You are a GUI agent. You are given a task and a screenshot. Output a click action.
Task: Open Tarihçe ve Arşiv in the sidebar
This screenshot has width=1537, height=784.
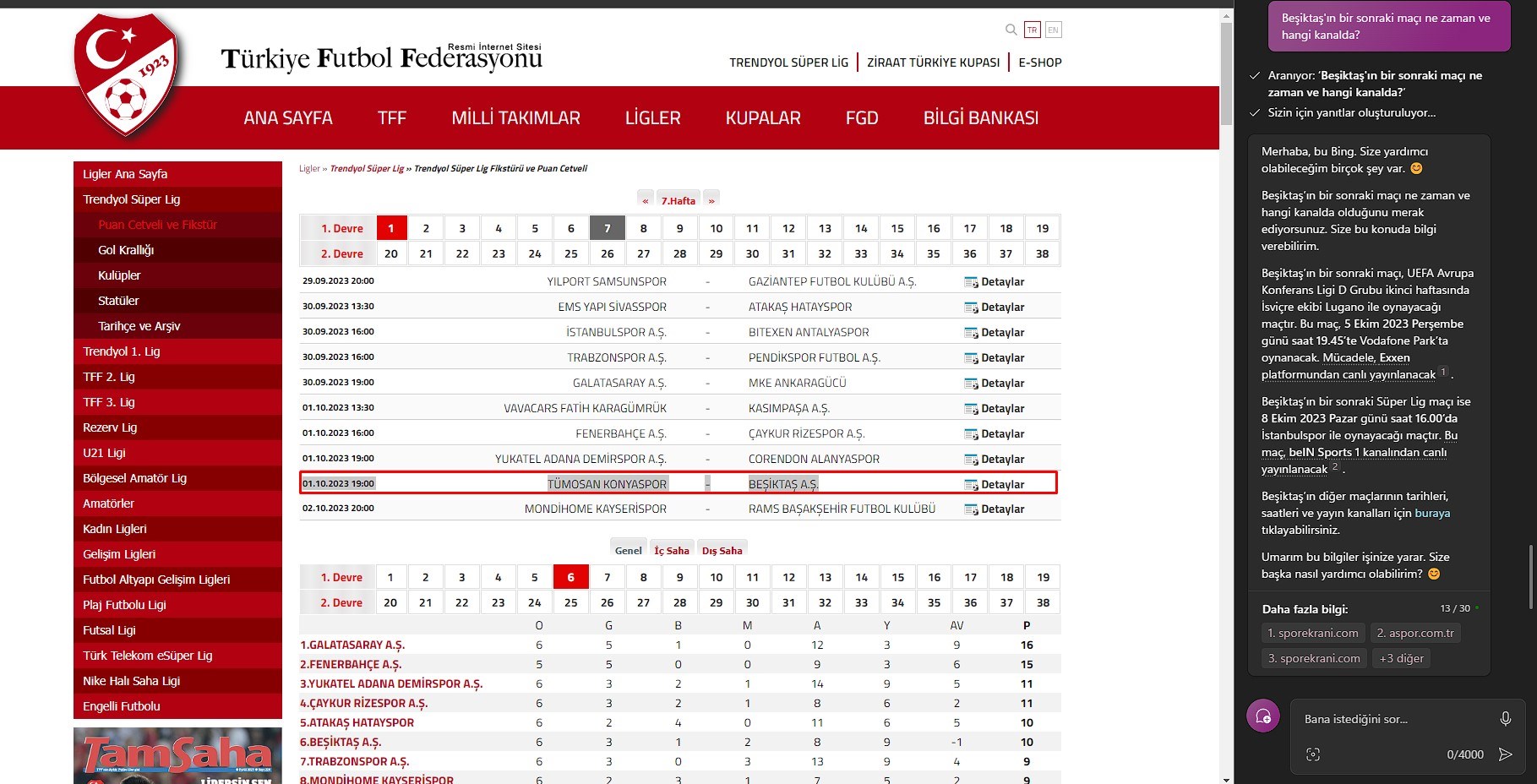pyautogui.click(x=178, y=326)
